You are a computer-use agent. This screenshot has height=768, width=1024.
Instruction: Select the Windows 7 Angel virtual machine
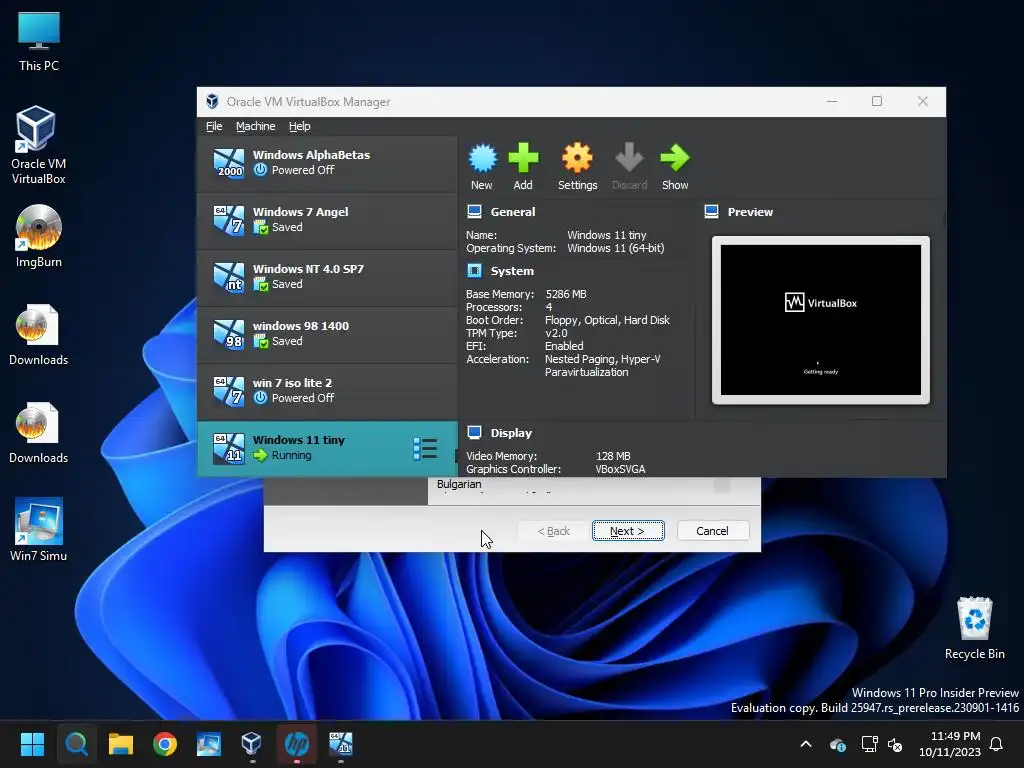pos(327,221)
